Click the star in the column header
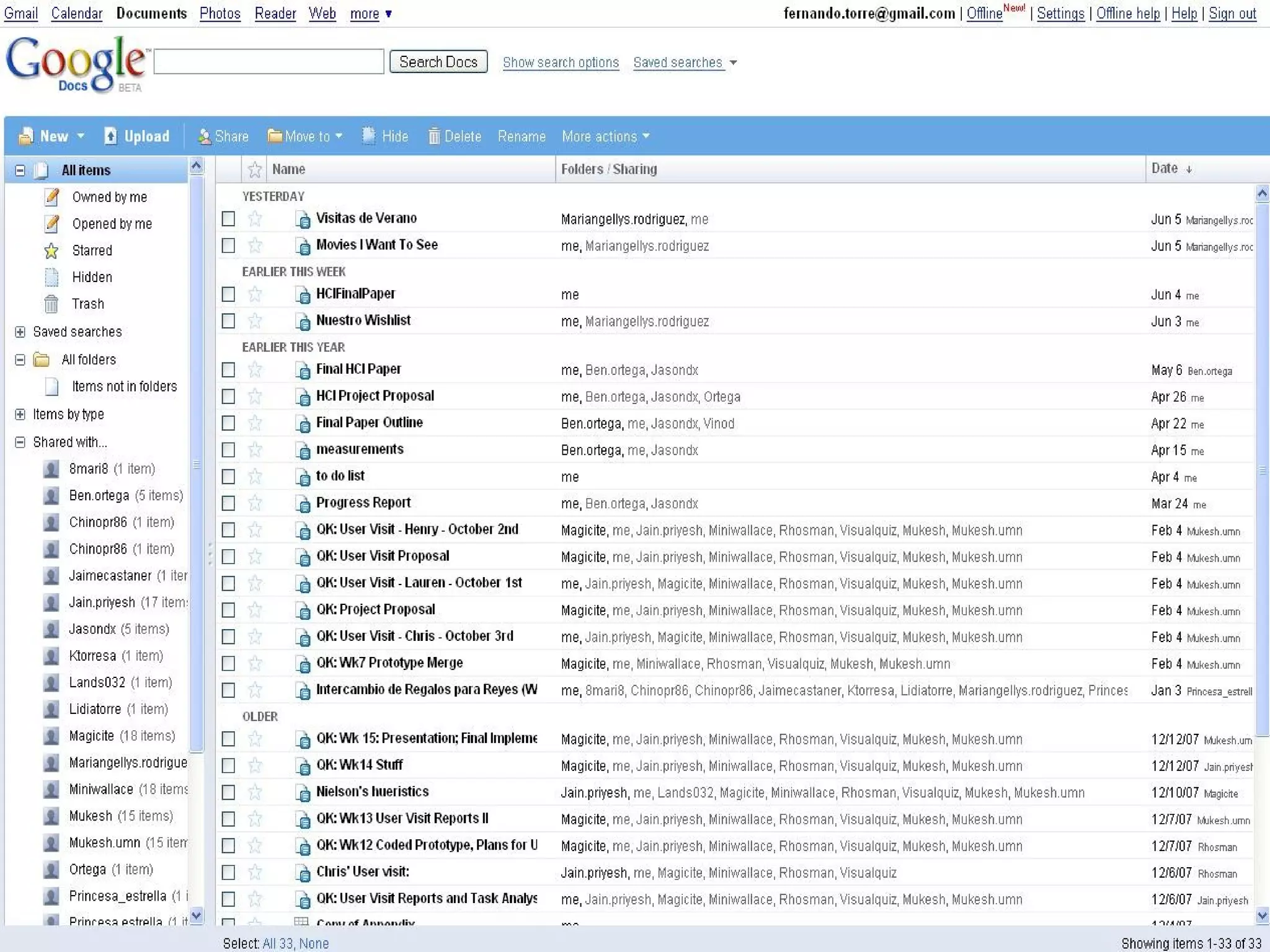The image size is (1270, 952). point(255,169)
